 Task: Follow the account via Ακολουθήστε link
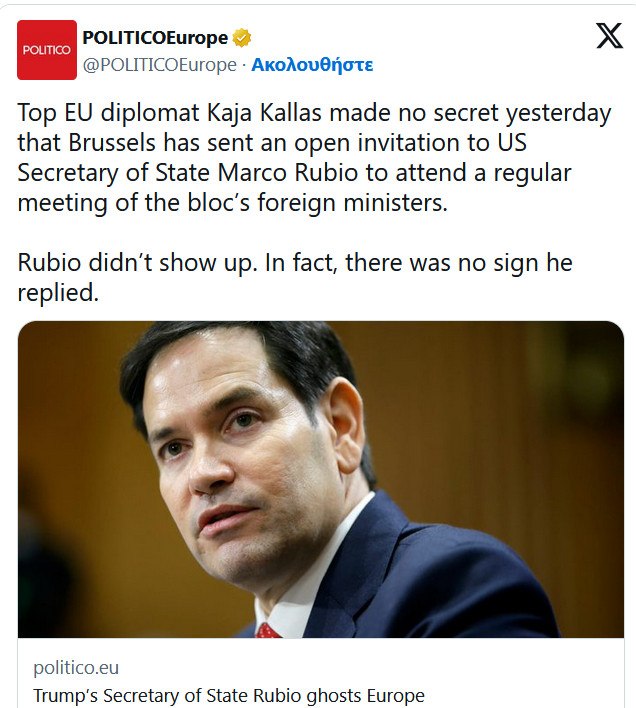pos(312,65)
